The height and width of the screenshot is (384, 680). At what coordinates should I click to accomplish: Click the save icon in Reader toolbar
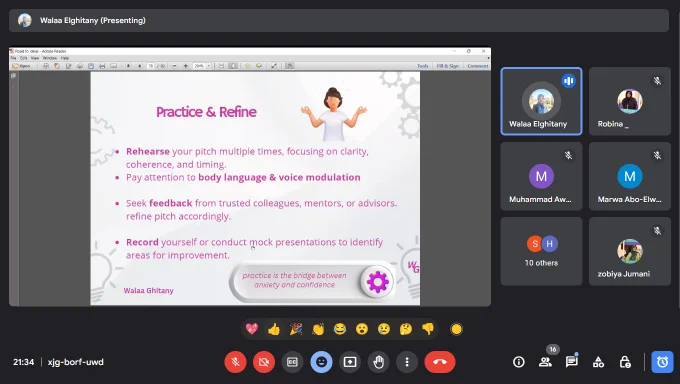(x=91, y=66)
